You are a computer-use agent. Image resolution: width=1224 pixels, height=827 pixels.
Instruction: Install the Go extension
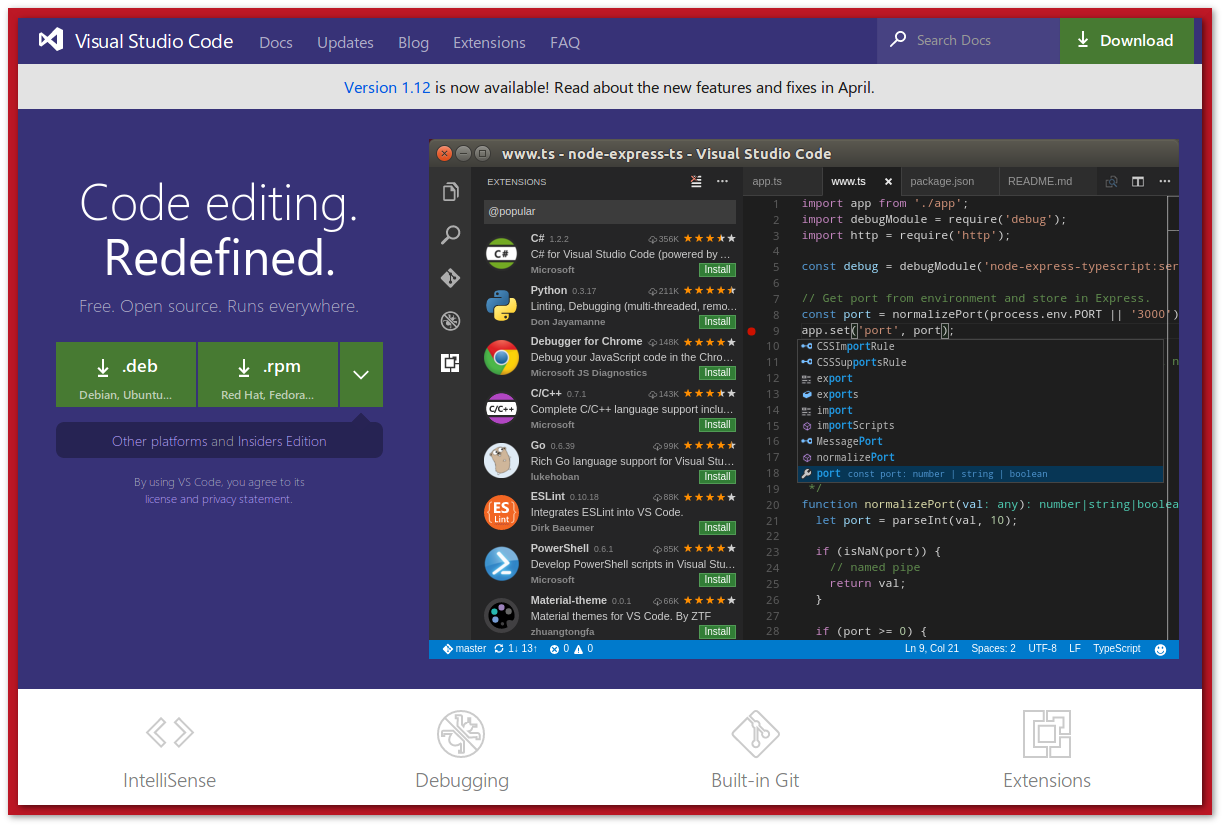(x=717, y=476)
